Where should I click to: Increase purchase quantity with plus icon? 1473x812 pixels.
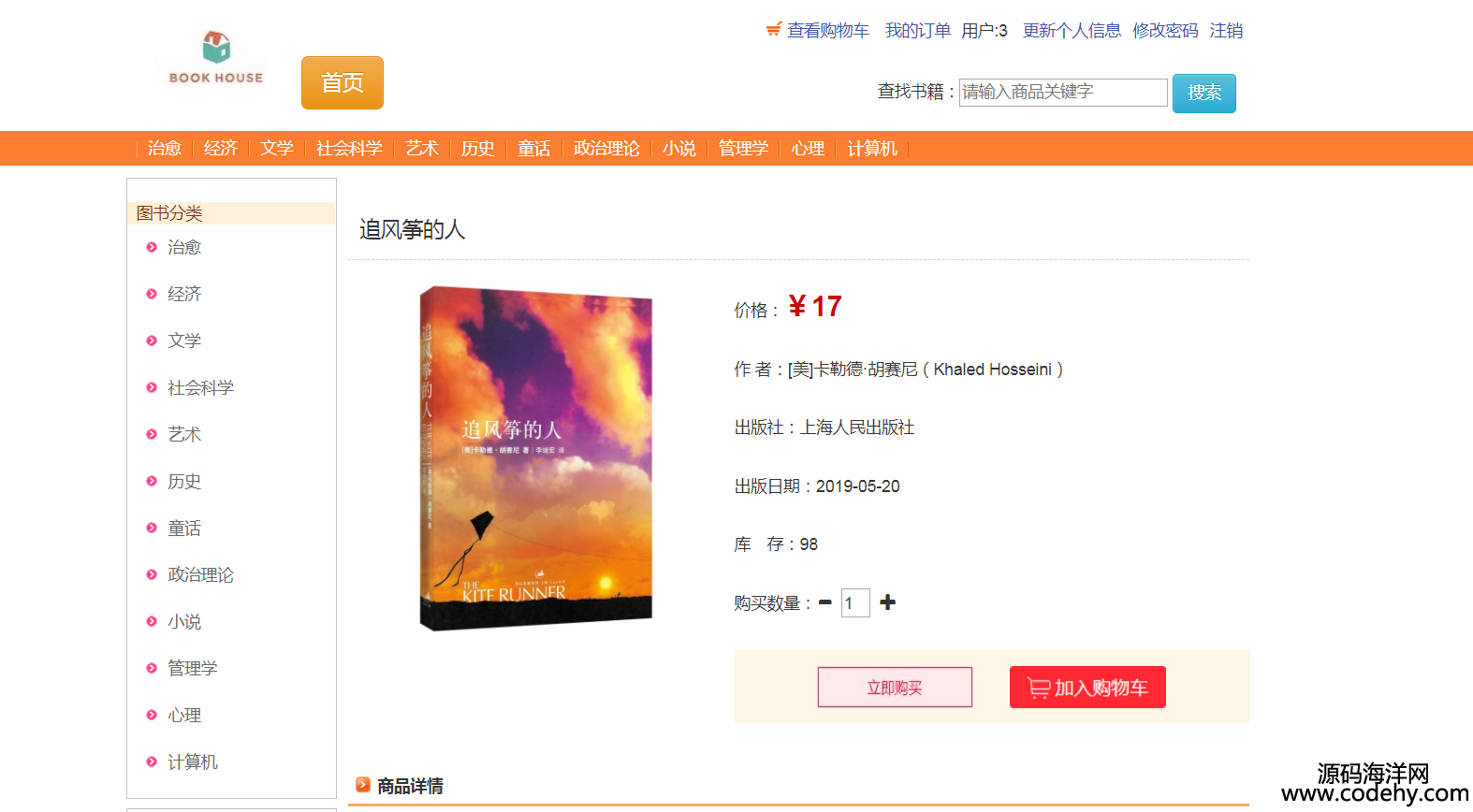click(888, 602)
